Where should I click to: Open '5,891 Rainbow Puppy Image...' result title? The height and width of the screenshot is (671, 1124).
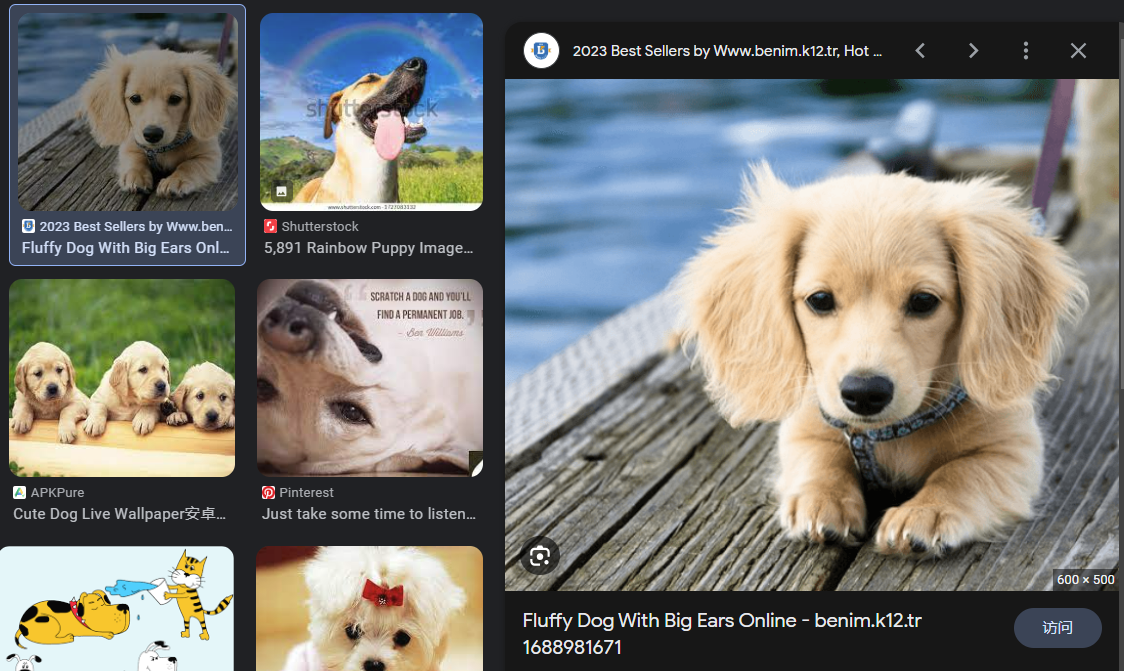368,248
